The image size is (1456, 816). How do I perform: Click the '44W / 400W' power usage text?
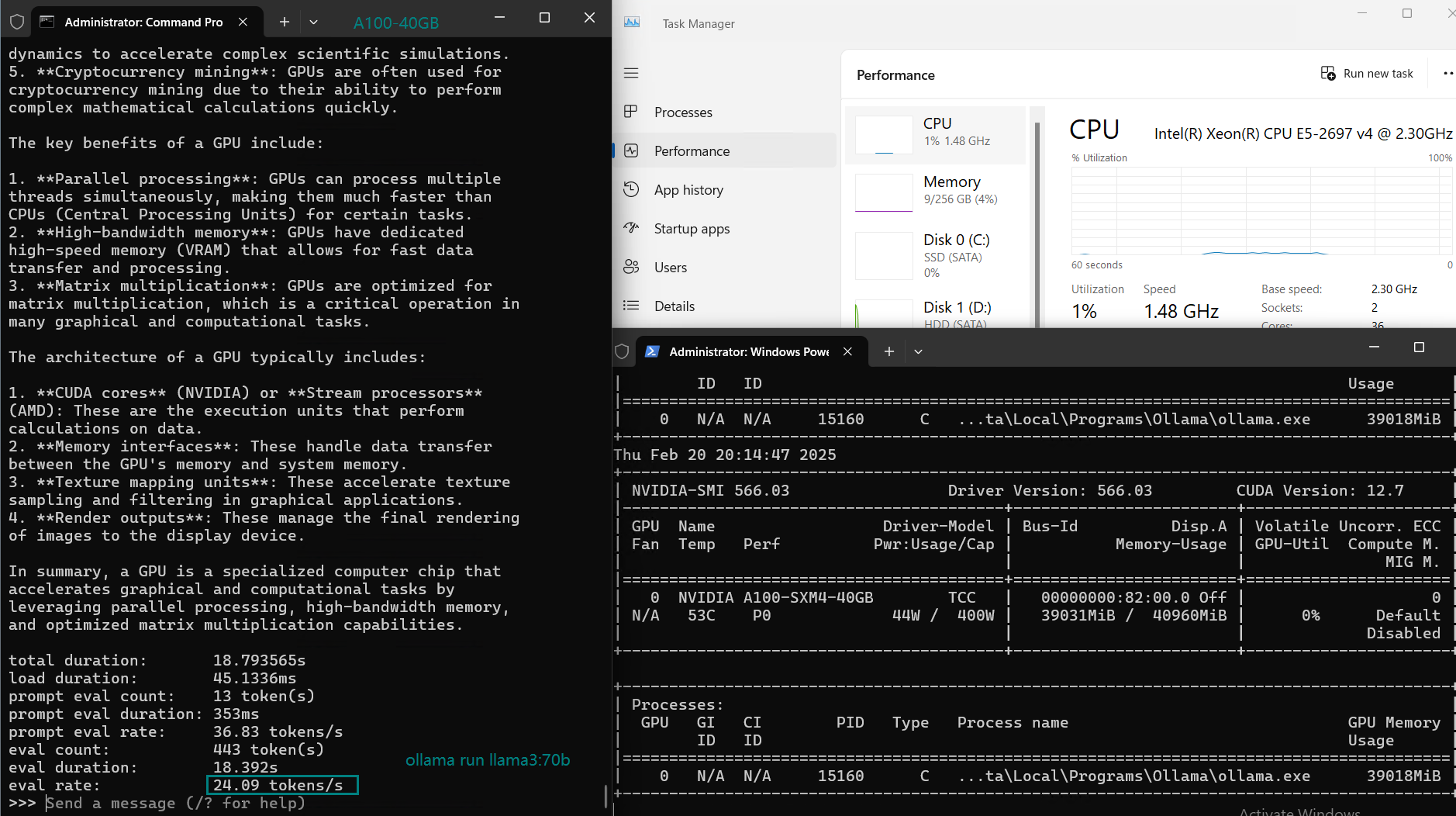tap(943, 615)
